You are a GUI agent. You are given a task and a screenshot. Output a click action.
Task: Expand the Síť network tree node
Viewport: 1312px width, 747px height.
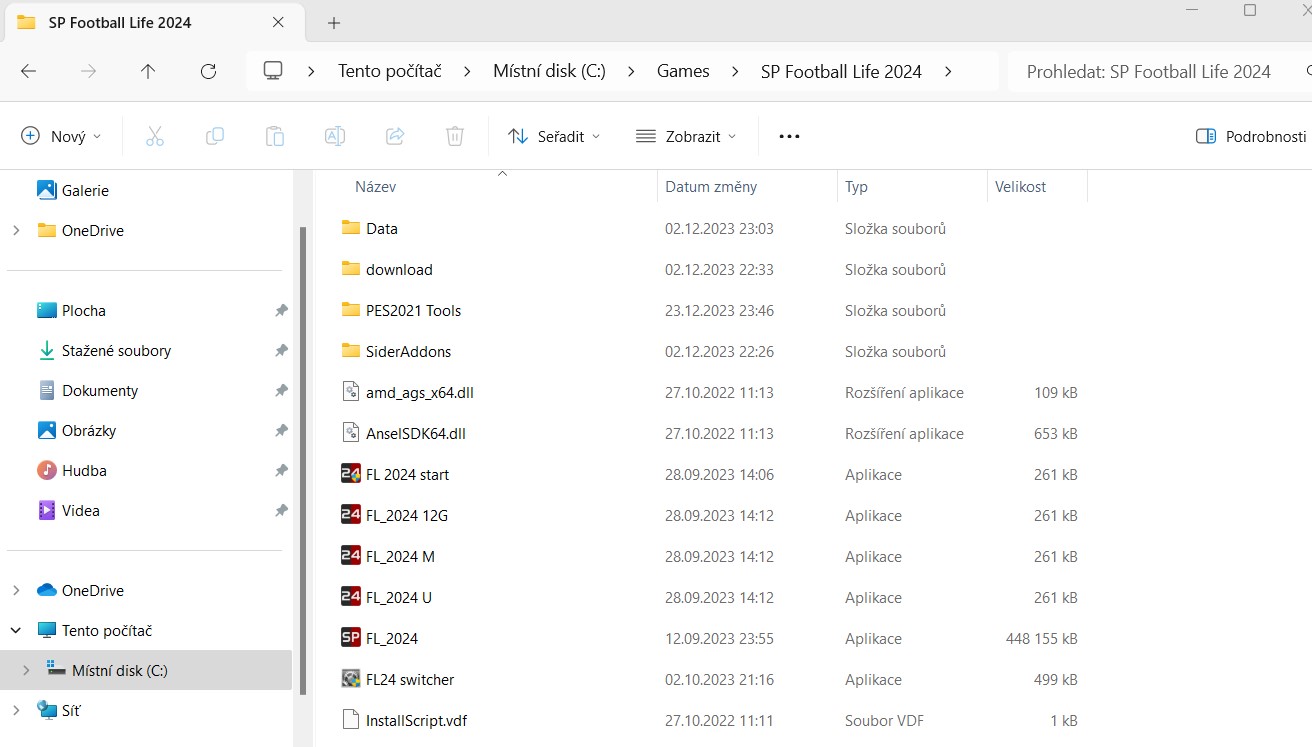tap(16, 711)
